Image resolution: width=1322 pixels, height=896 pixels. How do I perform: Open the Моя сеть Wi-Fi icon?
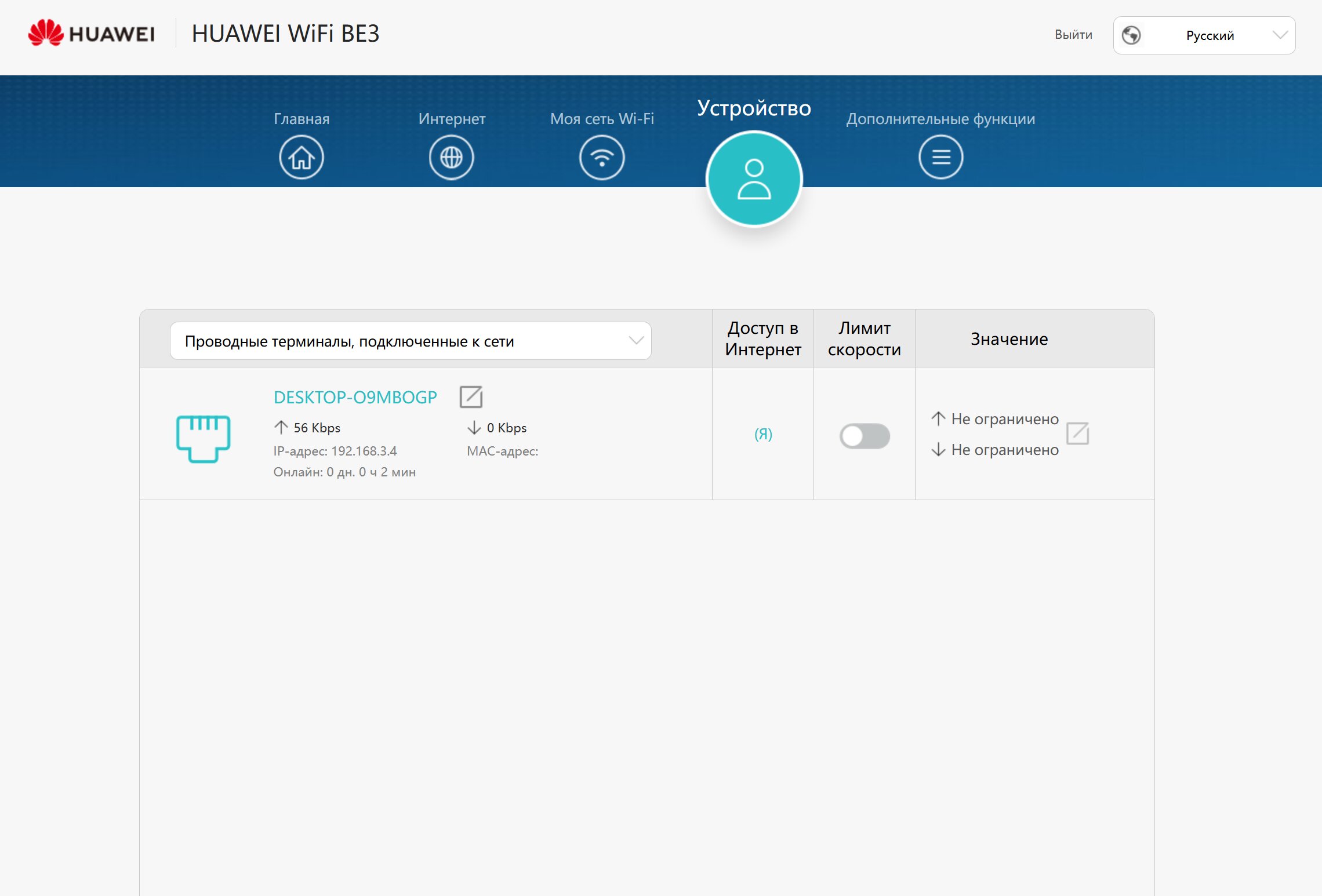coord(602,157)
